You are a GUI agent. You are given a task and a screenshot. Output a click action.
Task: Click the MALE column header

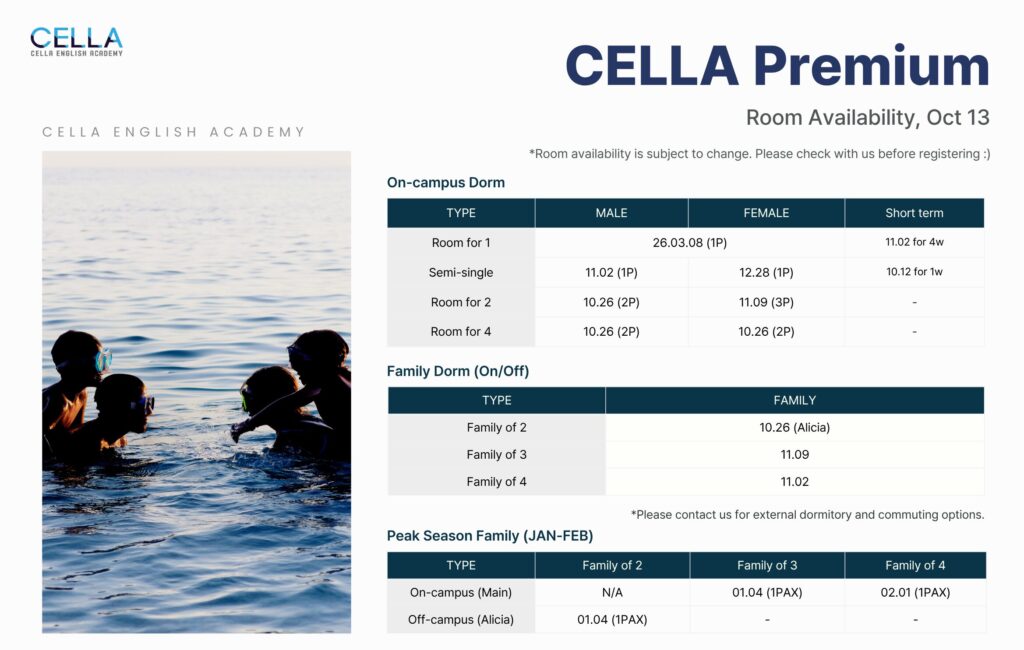[x=611, y=213]
